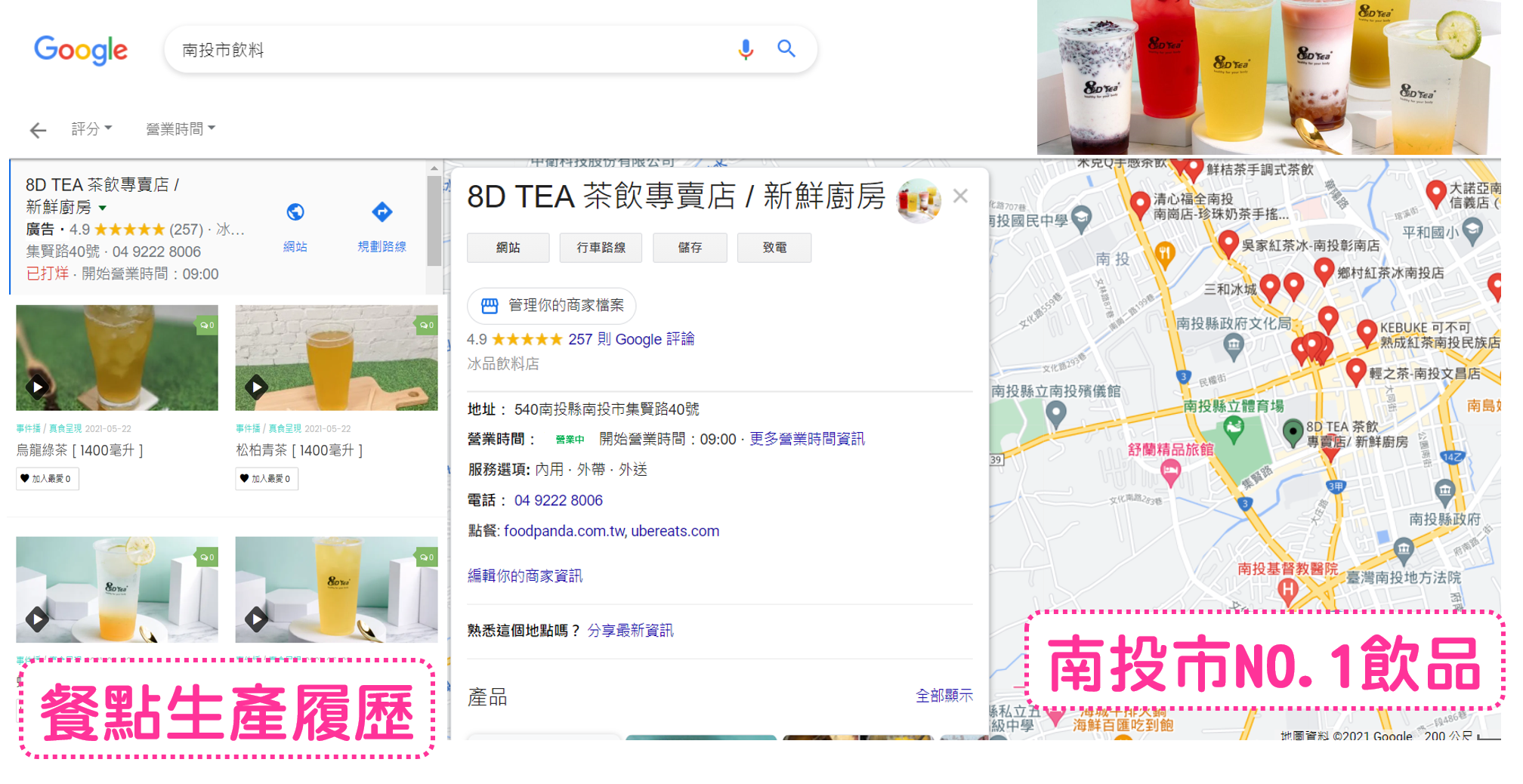
Task: Click the 大諾亞南投信義店 red pin
Action: click(x=1436, y=193)
